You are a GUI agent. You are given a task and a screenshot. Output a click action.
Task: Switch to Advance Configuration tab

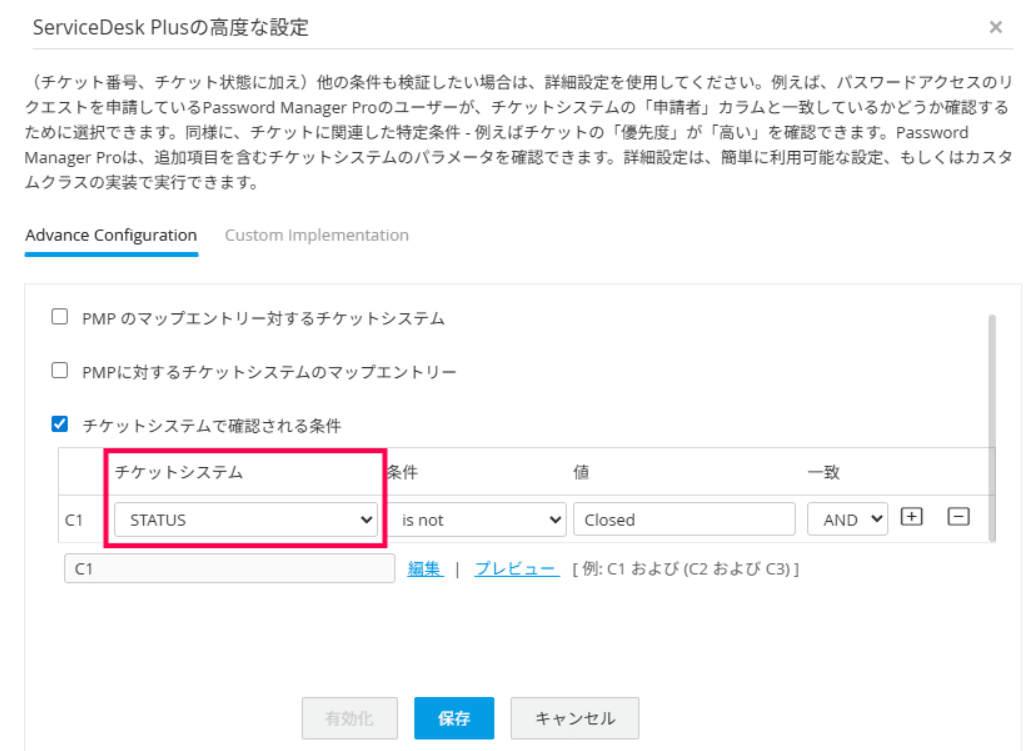111,236
